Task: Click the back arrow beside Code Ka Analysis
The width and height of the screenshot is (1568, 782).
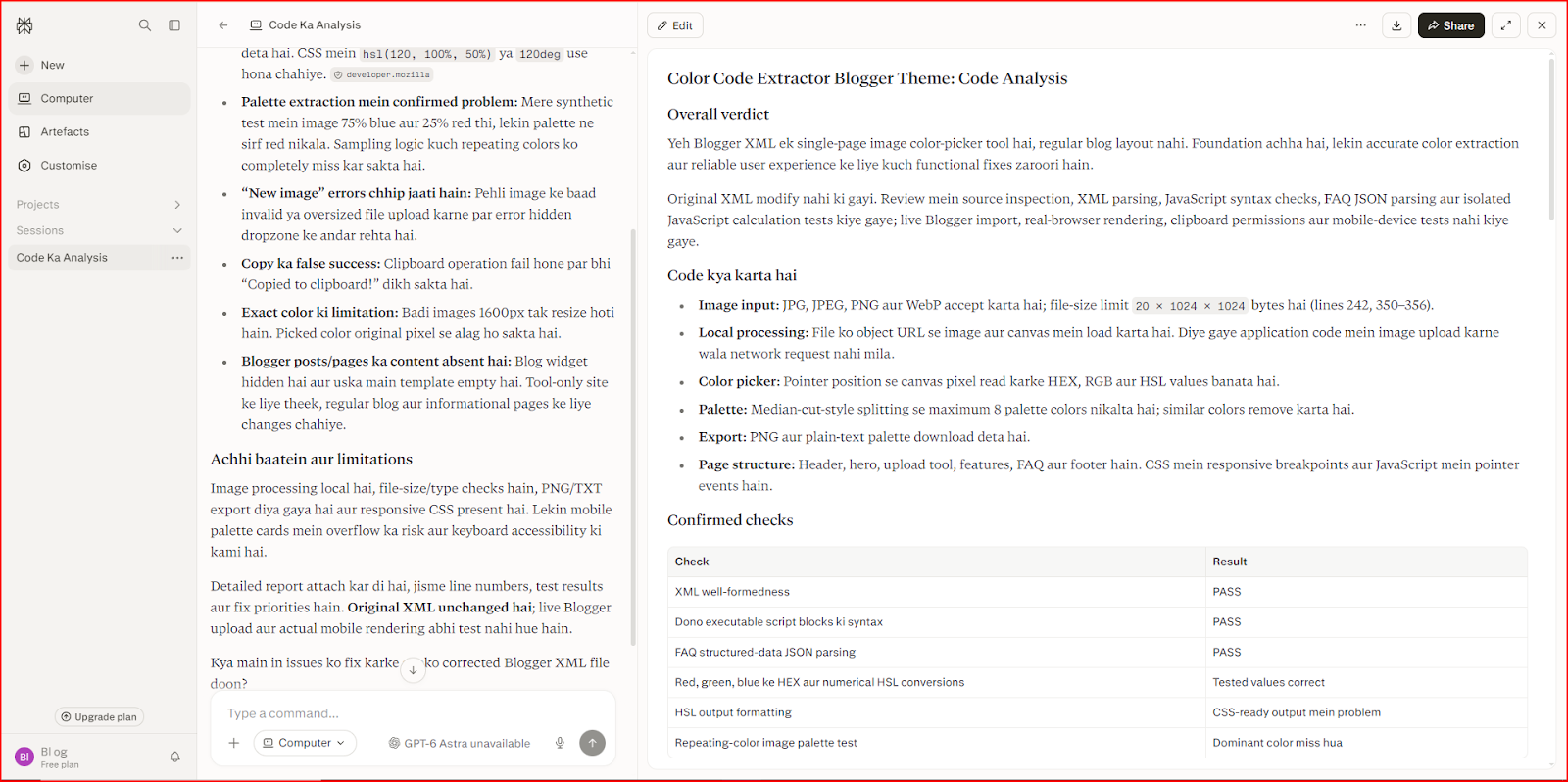Action: (223, 25)
